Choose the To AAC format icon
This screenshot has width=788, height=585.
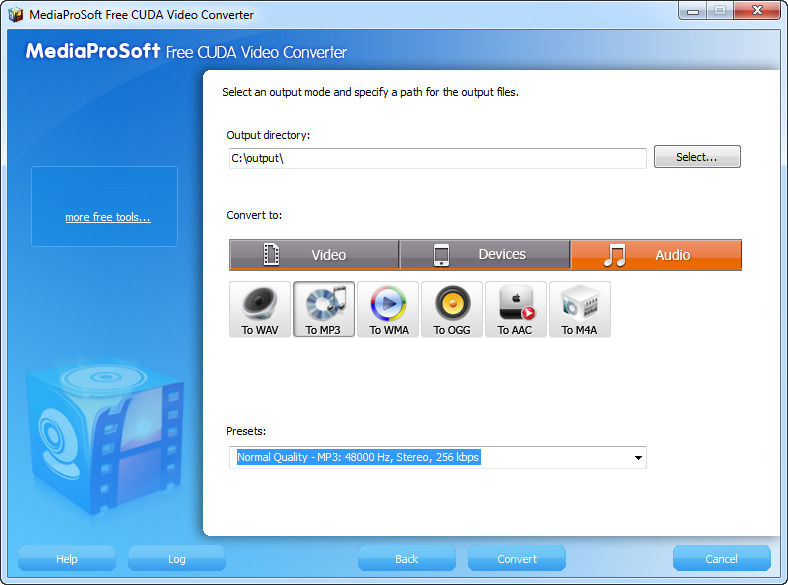pos(516,309)
